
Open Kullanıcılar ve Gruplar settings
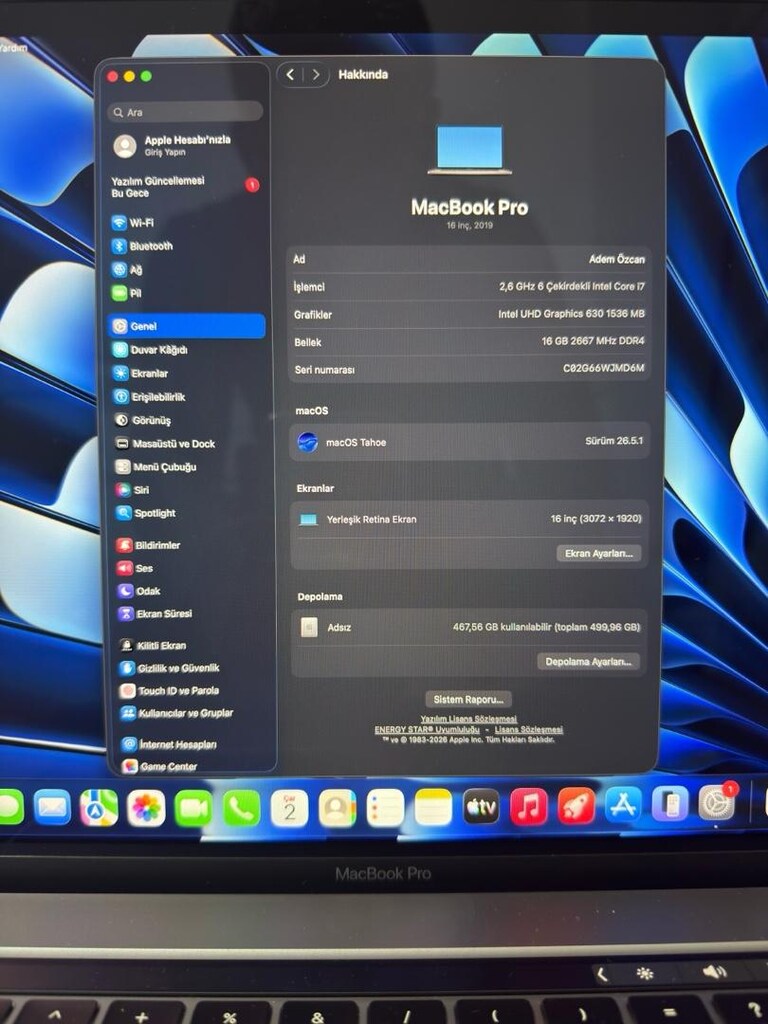tap(177, 713)
